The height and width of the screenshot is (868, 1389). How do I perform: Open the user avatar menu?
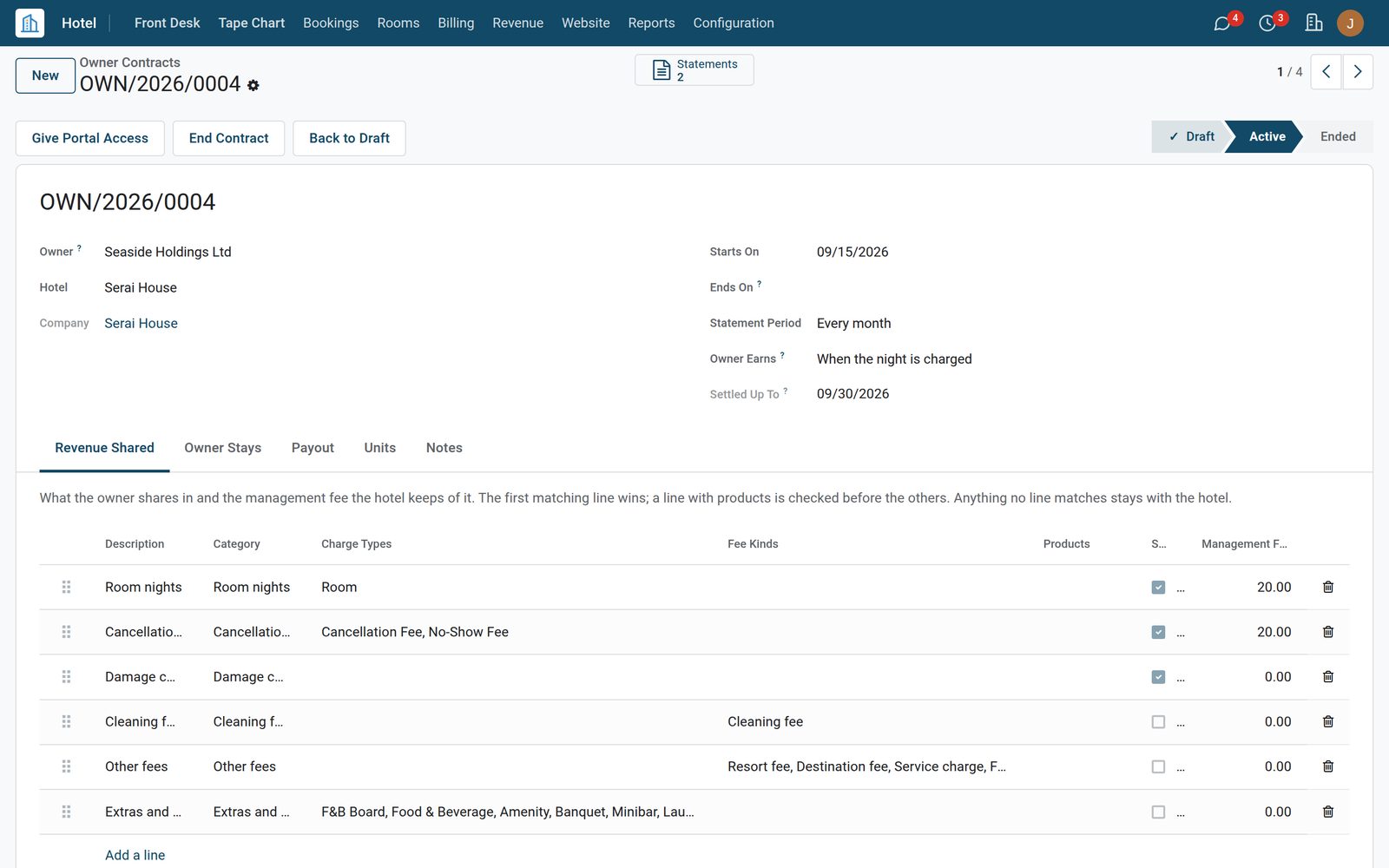coord(1350,23)
